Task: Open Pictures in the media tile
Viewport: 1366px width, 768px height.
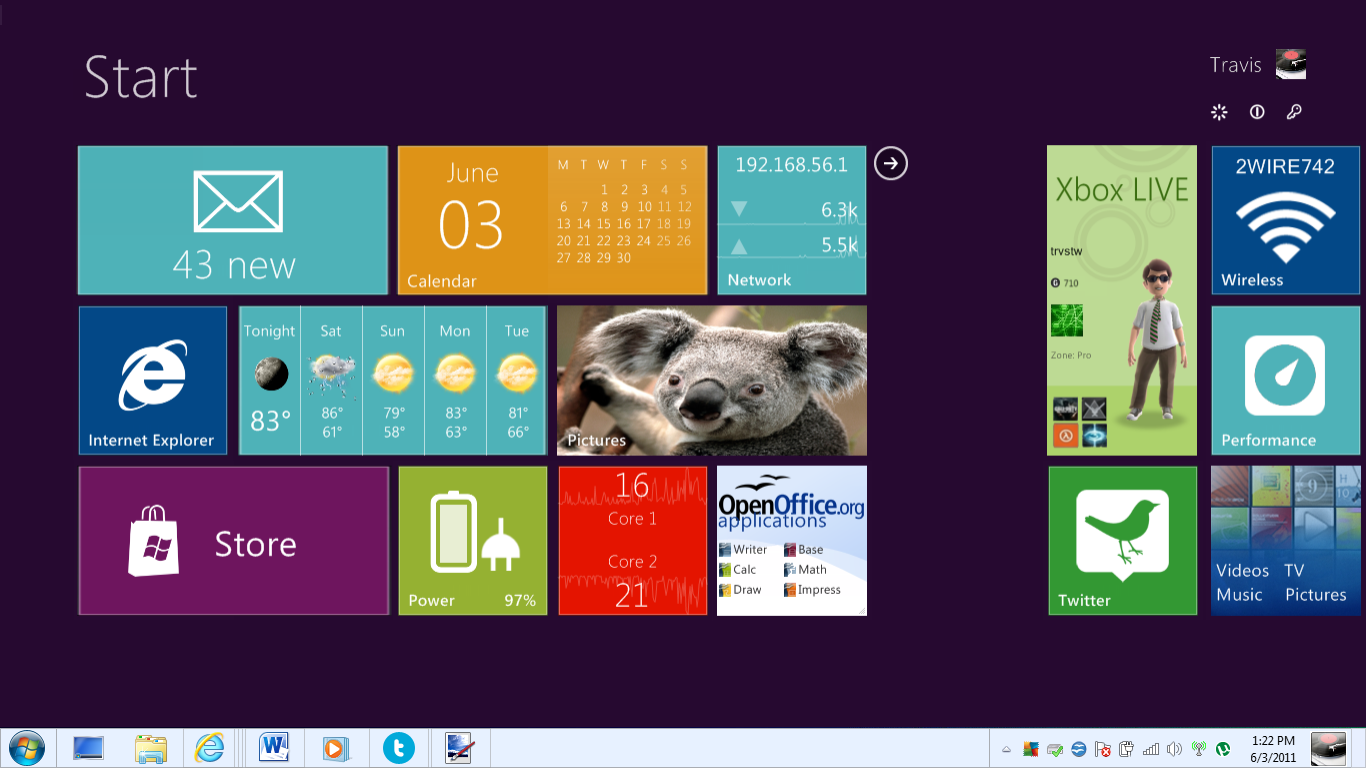Action: (x=1316, y=594)
